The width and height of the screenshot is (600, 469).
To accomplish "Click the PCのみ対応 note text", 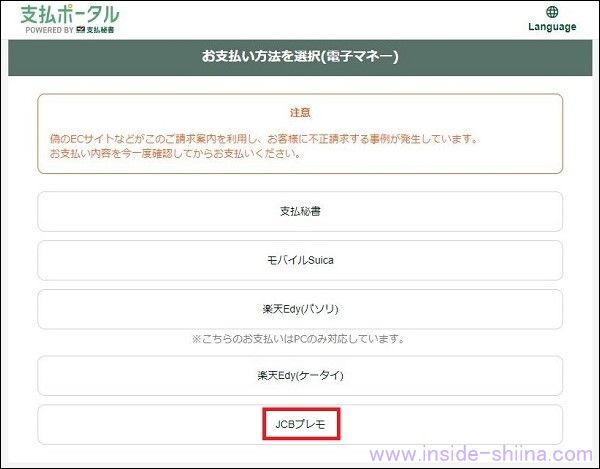I will 298,339.
